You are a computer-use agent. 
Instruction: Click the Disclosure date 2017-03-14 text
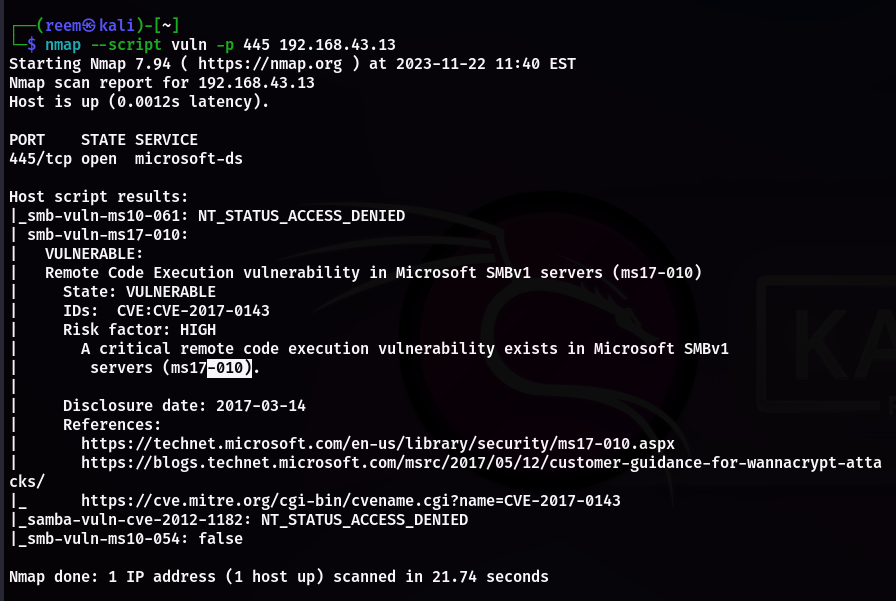[184, 406]
